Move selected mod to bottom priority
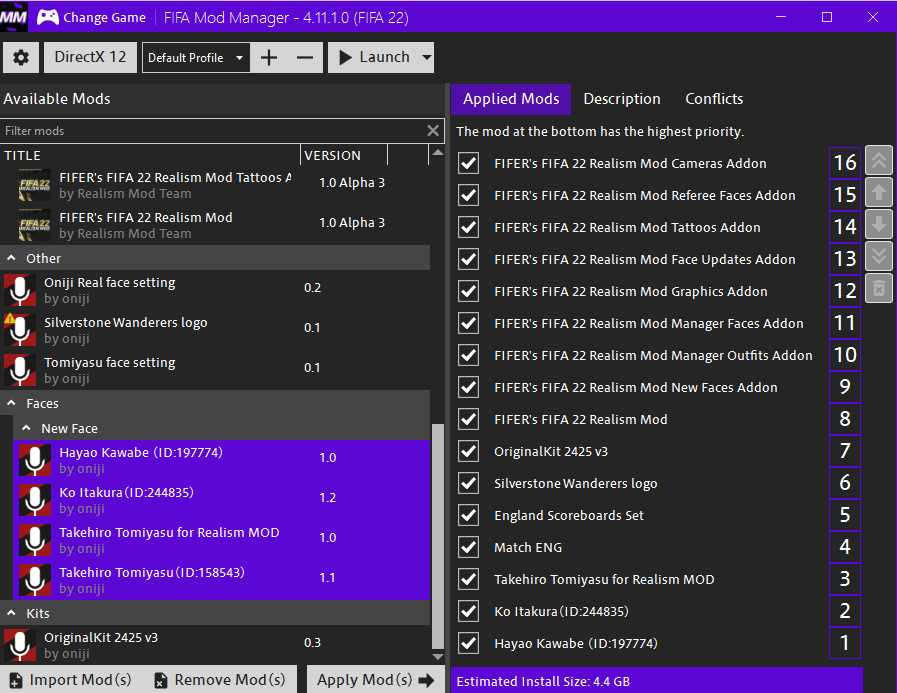The width and height of the screenshot is (897, 693). [879, 257]
